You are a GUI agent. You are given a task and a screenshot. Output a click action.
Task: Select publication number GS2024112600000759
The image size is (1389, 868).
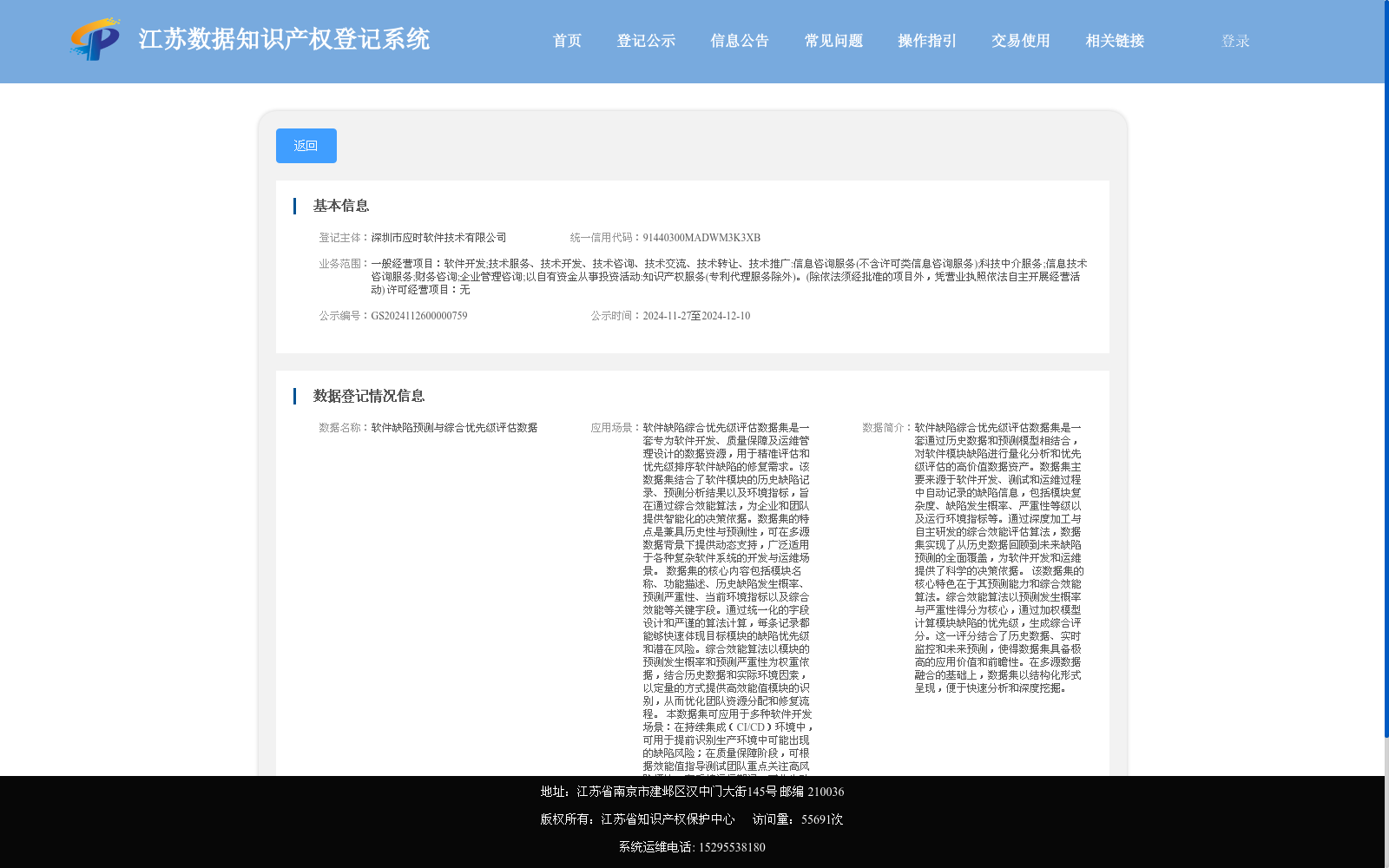point(419,316)
